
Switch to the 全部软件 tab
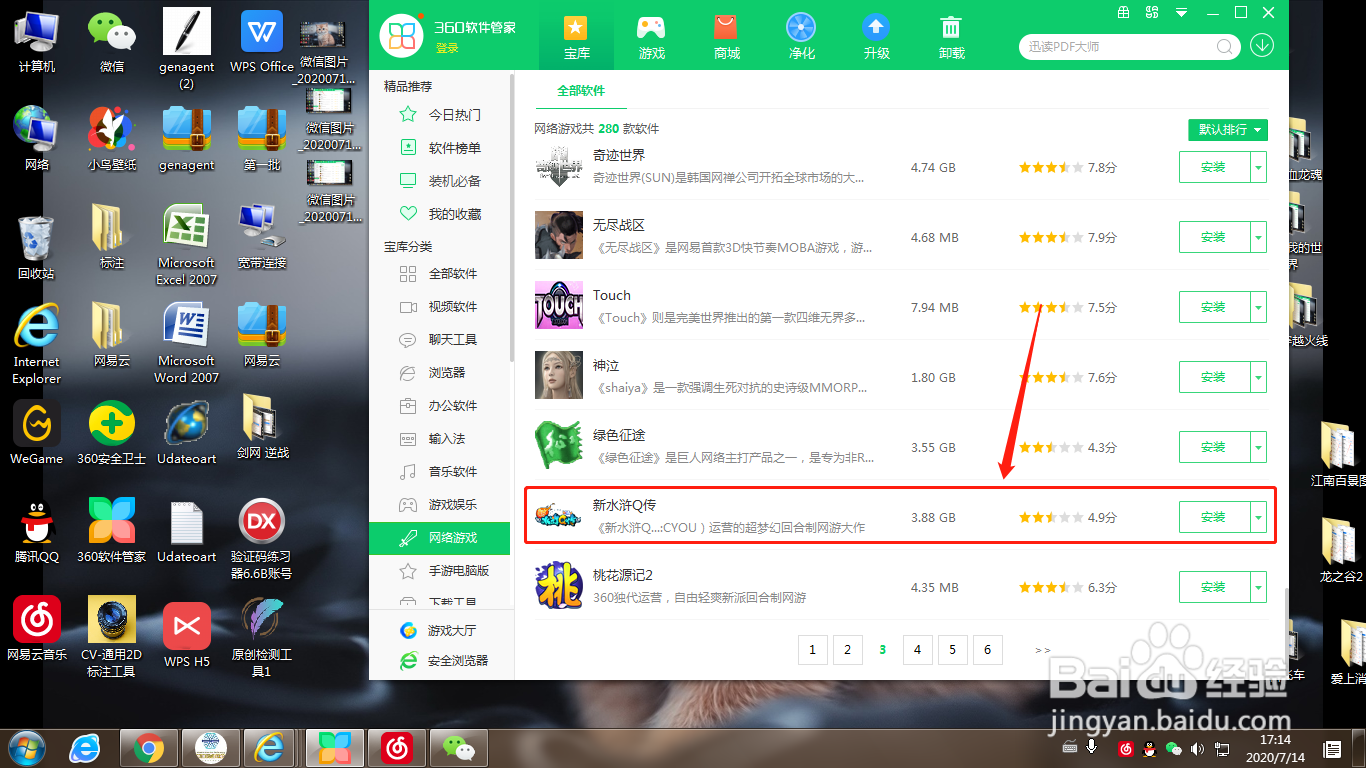click(x=581, y=91)
